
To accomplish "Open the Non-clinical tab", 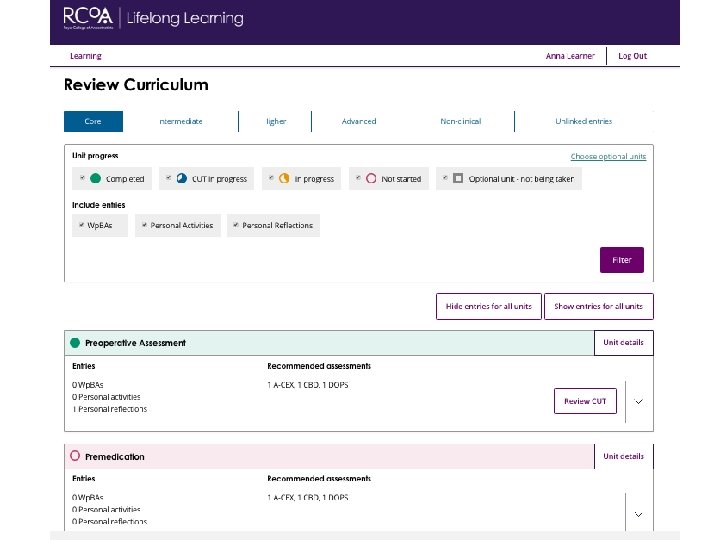I will coord(461,121).
